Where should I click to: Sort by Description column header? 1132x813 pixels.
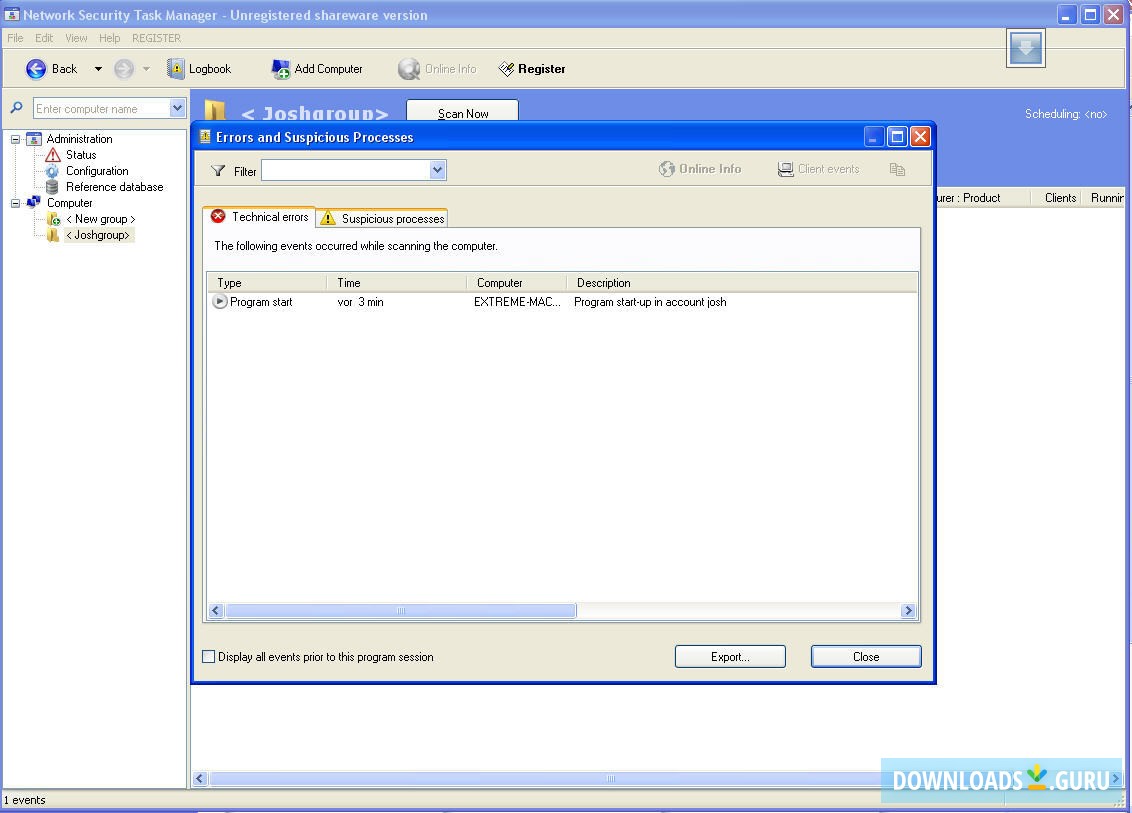click(741, 283)
